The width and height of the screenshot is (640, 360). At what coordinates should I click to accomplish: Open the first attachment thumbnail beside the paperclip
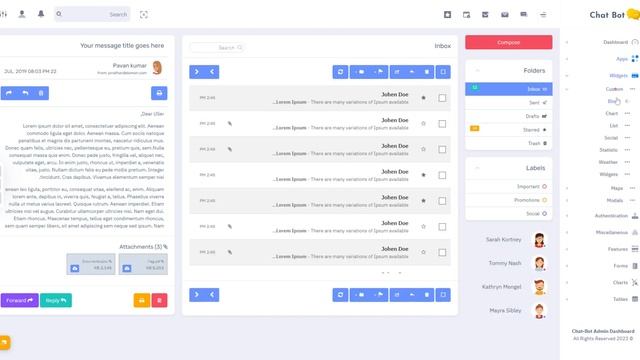click(143, 264)
